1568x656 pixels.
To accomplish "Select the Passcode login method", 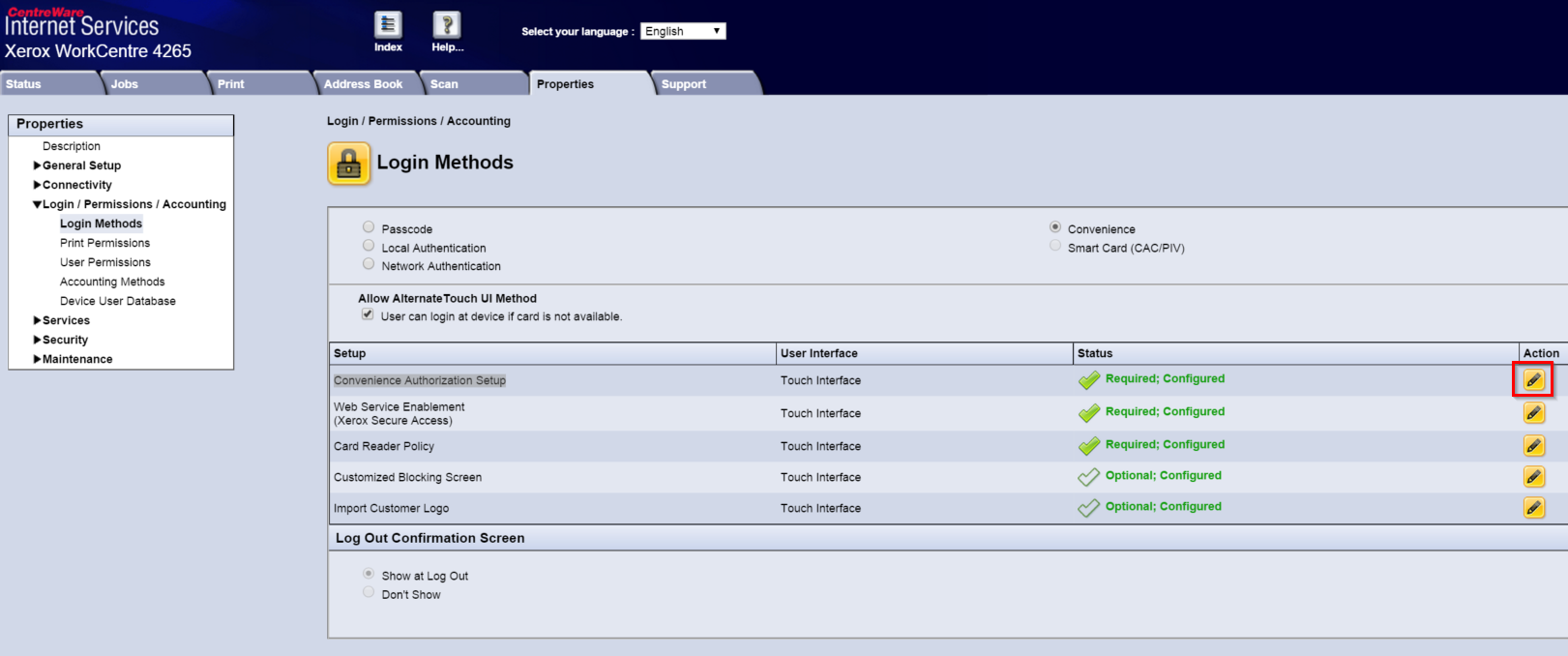I will coord(369,227).
